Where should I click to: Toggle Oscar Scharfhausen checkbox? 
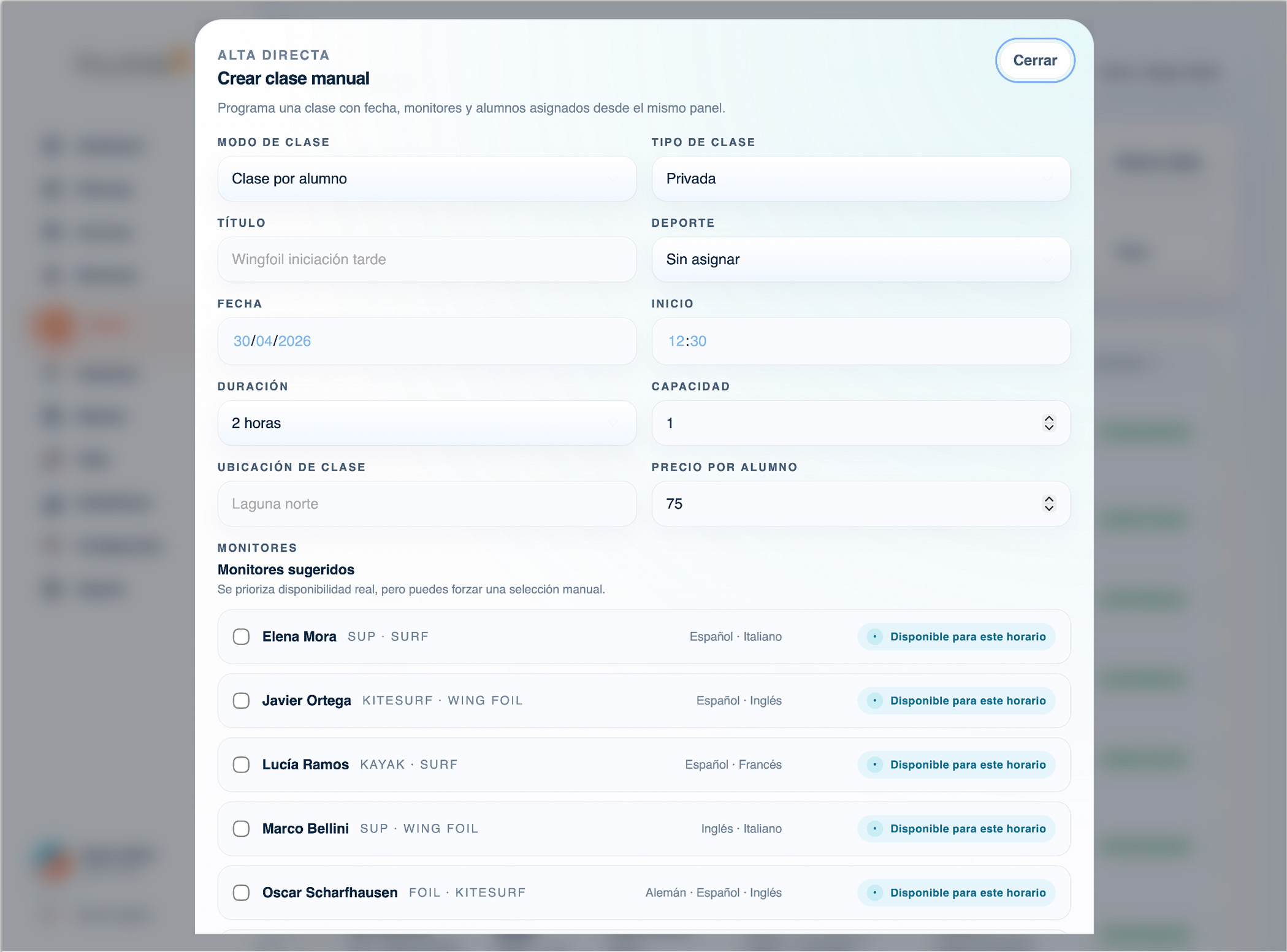click(241, 893)
